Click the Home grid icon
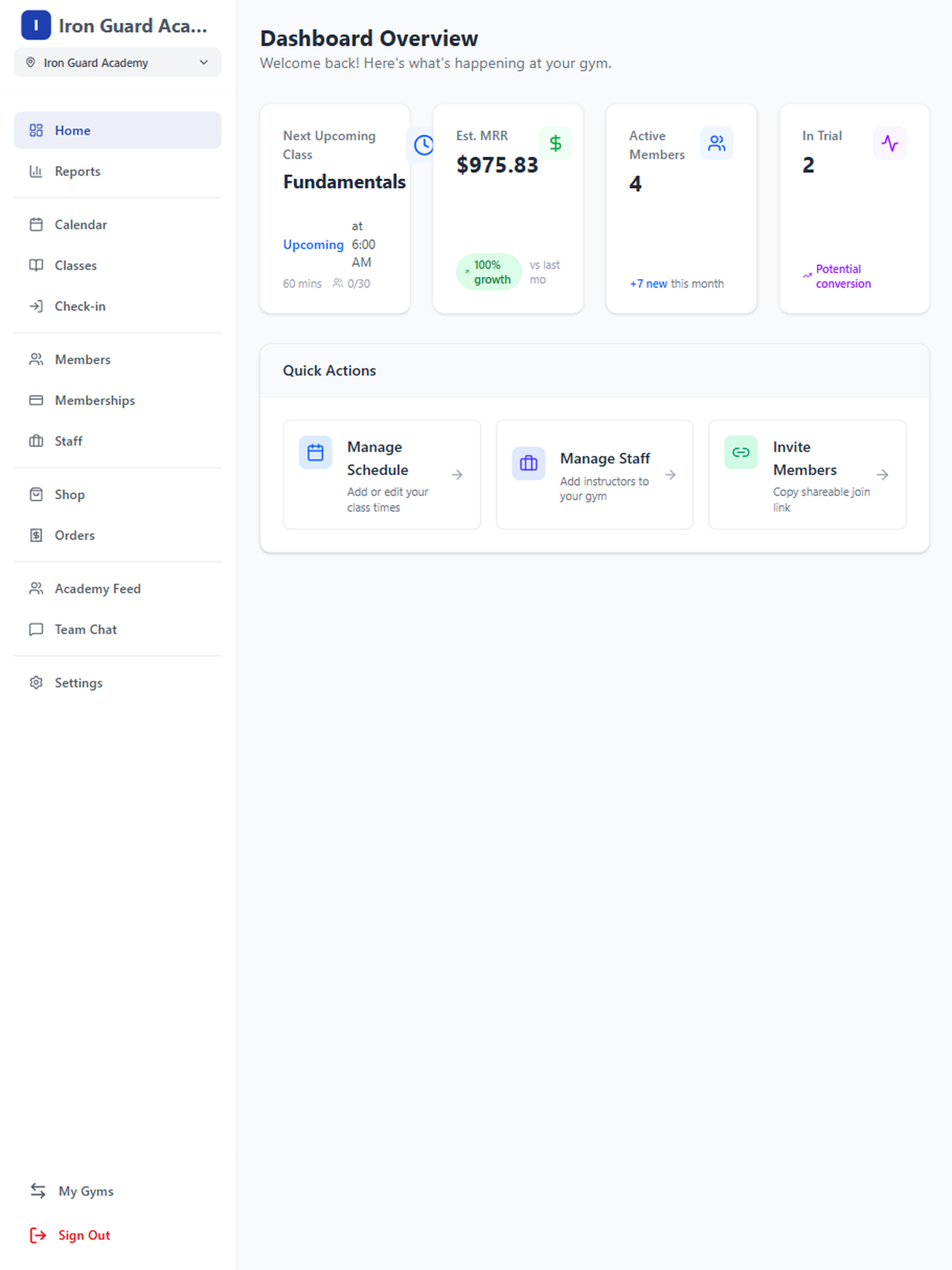Screen dimensions: 952x1270 click(x=36, y=130)
